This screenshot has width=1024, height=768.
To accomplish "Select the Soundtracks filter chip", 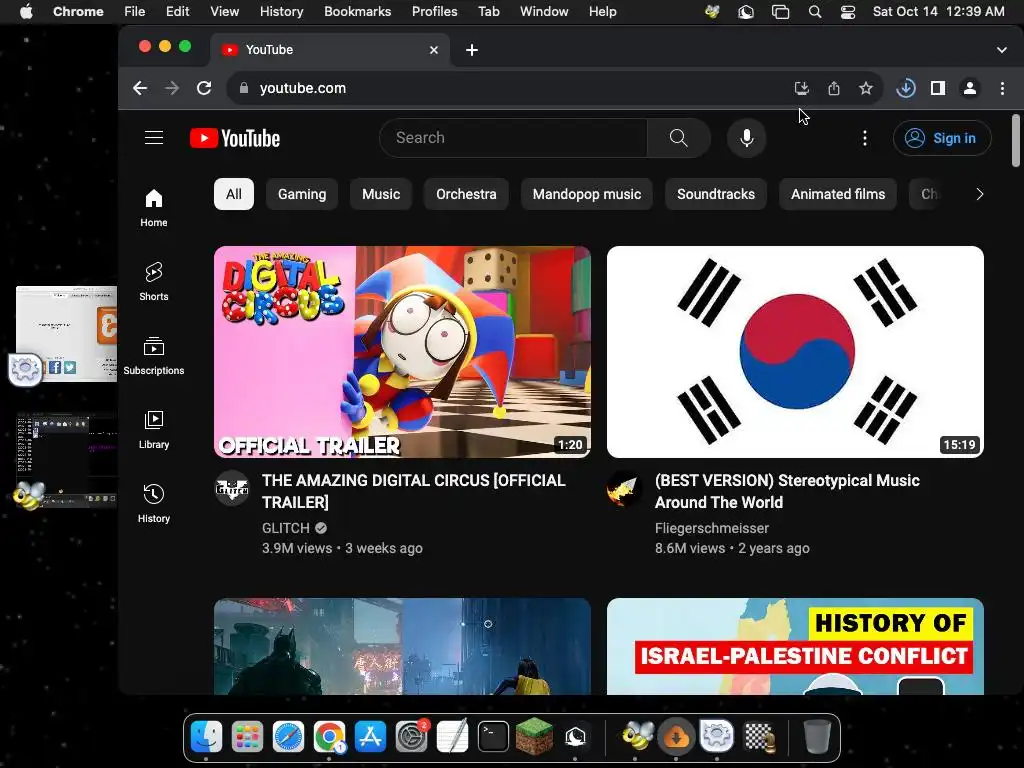I will (x=716, y=194).
